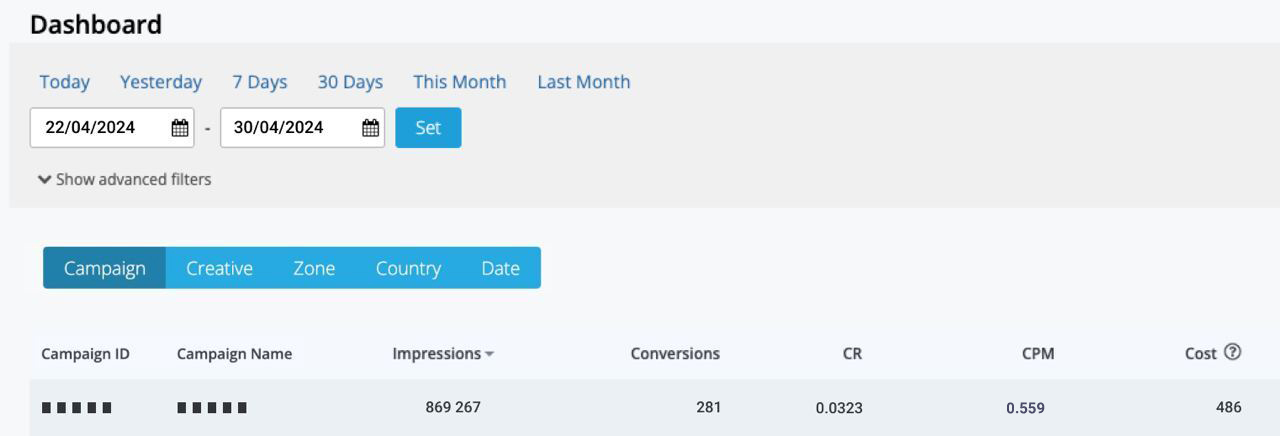Select the Last Month range

pyautogui.click(x=584, y=82)
